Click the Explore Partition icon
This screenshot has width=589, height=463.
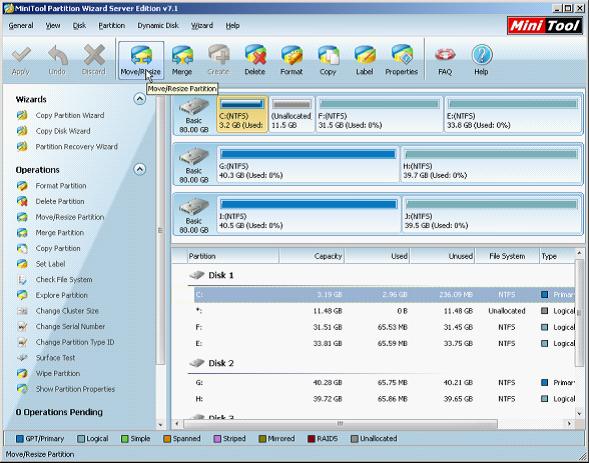(22, 296)
